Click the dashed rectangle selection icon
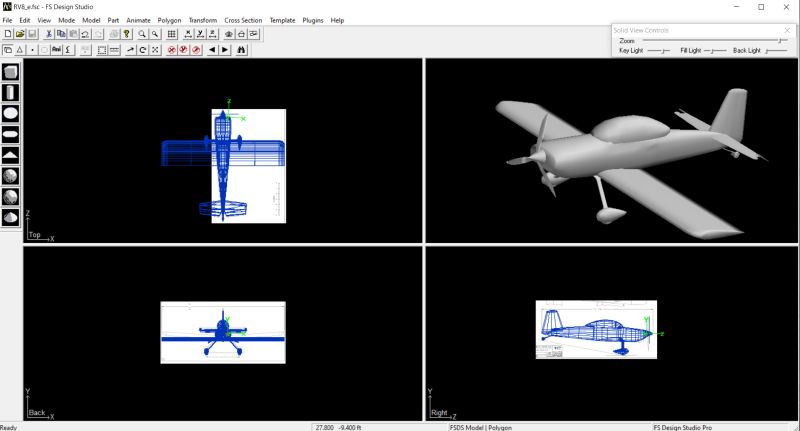 [x=102, y=50]
